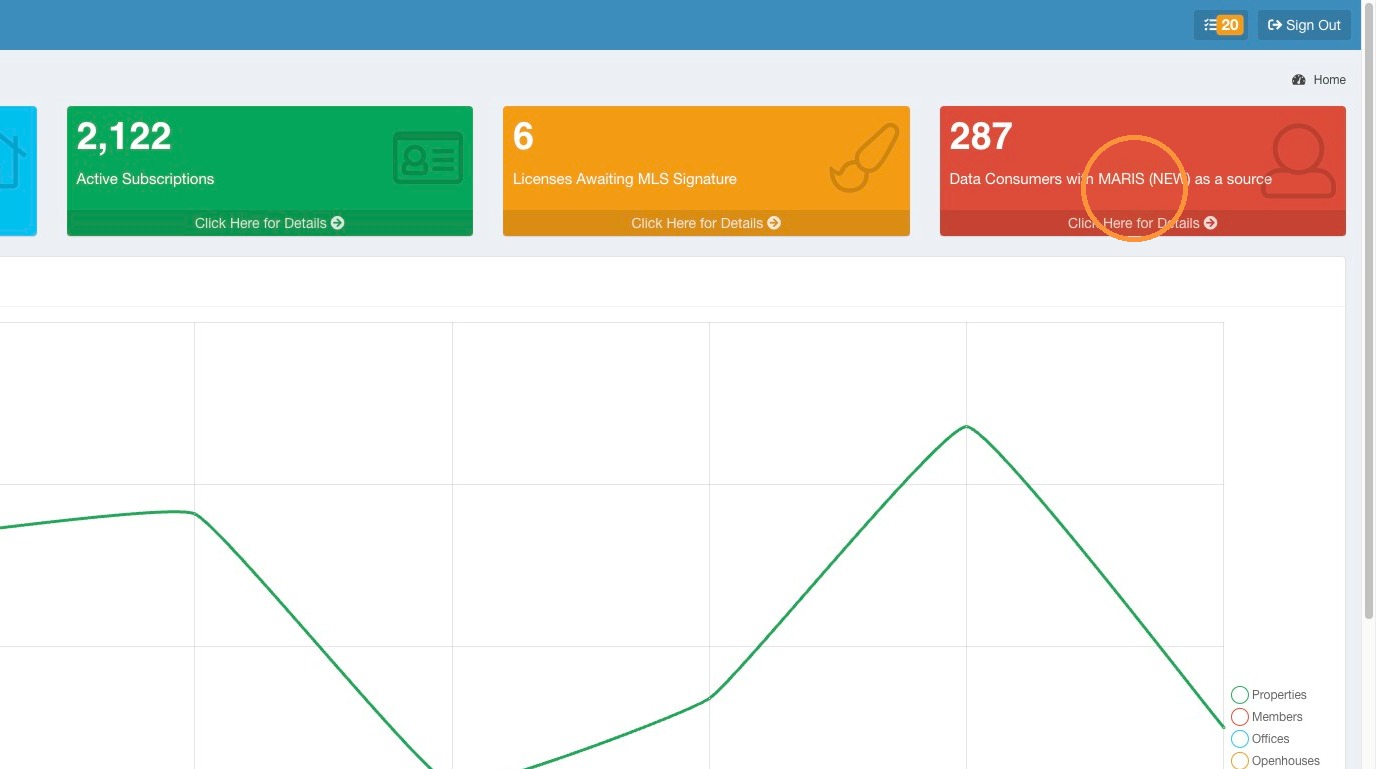Click the sign-out arrow icon
This screenshot has height=769, width=1376.
click(1275, 25)
